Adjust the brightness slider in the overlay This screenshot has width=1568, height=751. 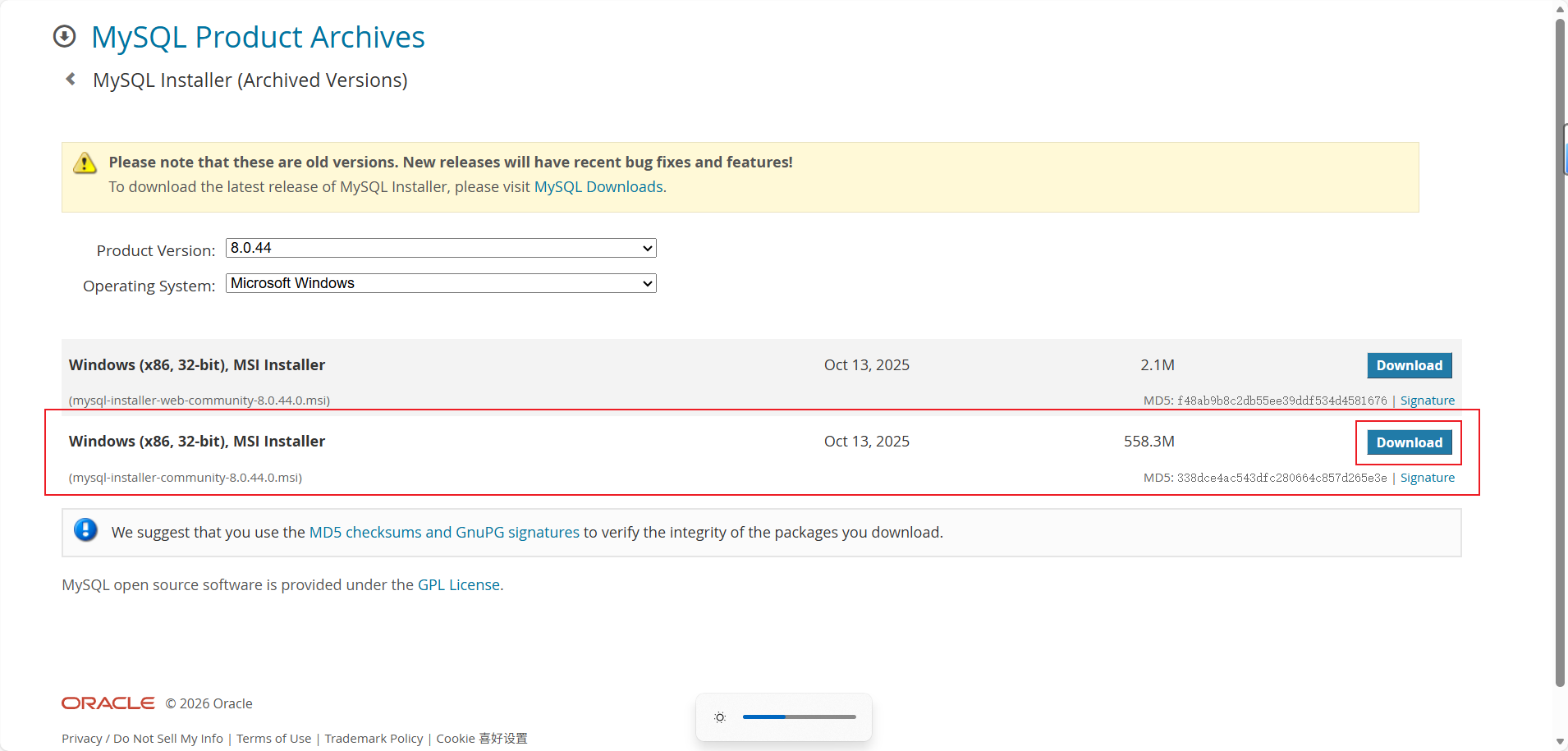click(799, 717)
